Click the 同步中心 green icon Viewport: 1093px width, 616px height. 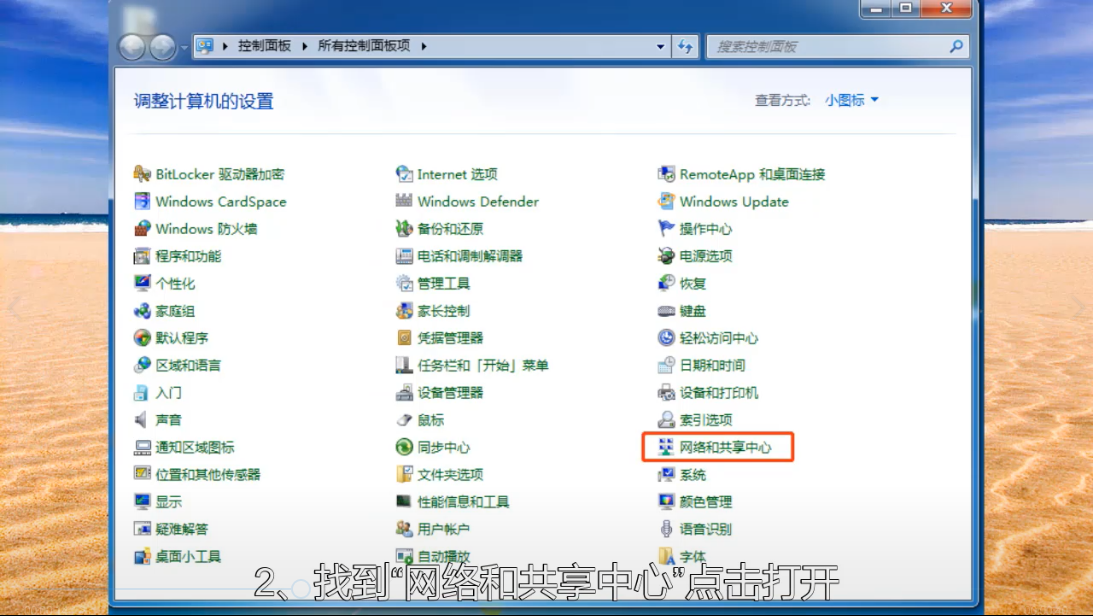coord(404,447)
